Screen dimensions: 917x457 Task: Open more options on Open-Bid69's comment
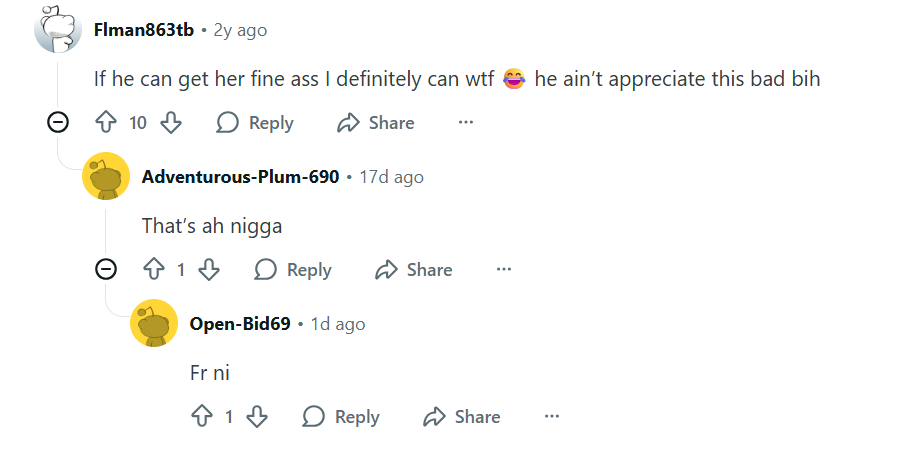coord(551,417)
